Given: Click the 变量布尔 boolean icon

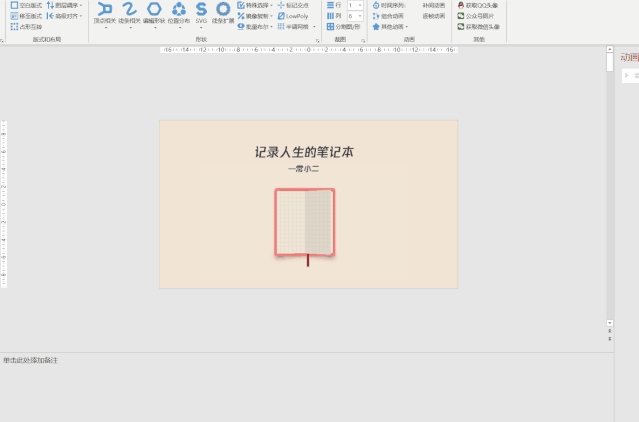Looking at the screenshot, I should 241,26.
